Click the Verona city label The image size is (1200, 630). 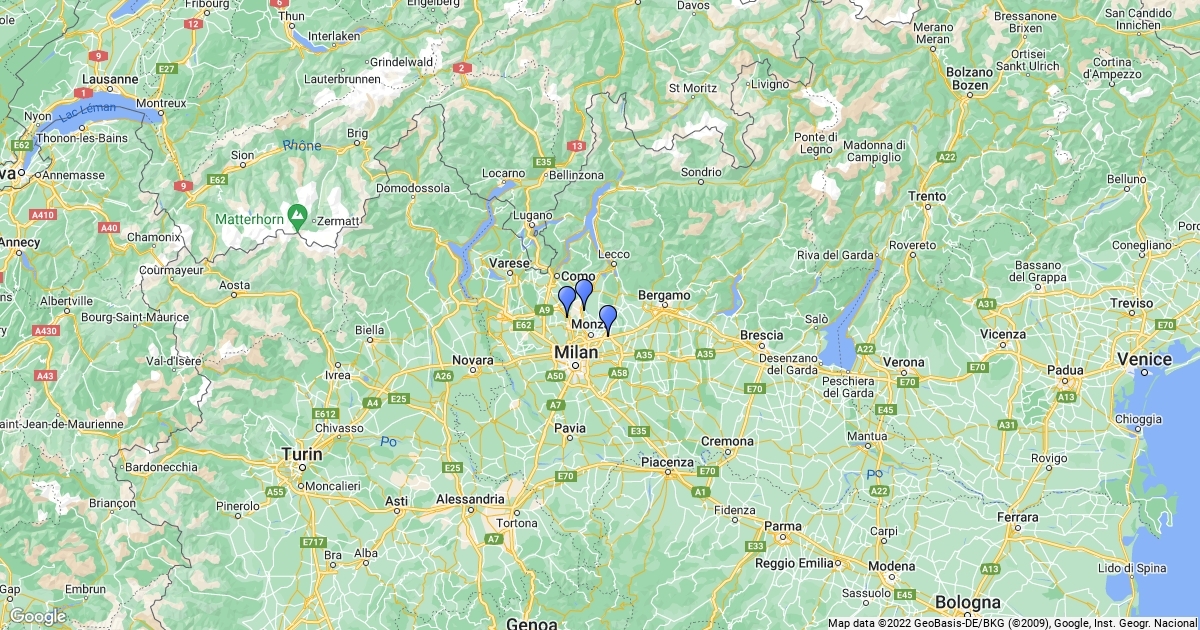tap(904, 361)
